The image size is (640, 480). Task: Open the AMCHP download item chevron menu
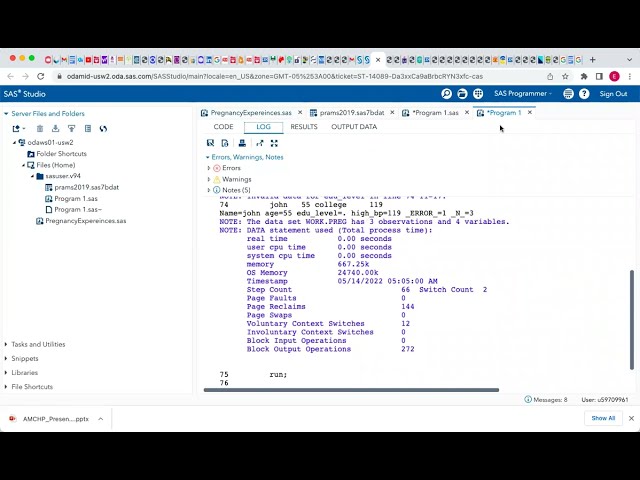(100, 419)
